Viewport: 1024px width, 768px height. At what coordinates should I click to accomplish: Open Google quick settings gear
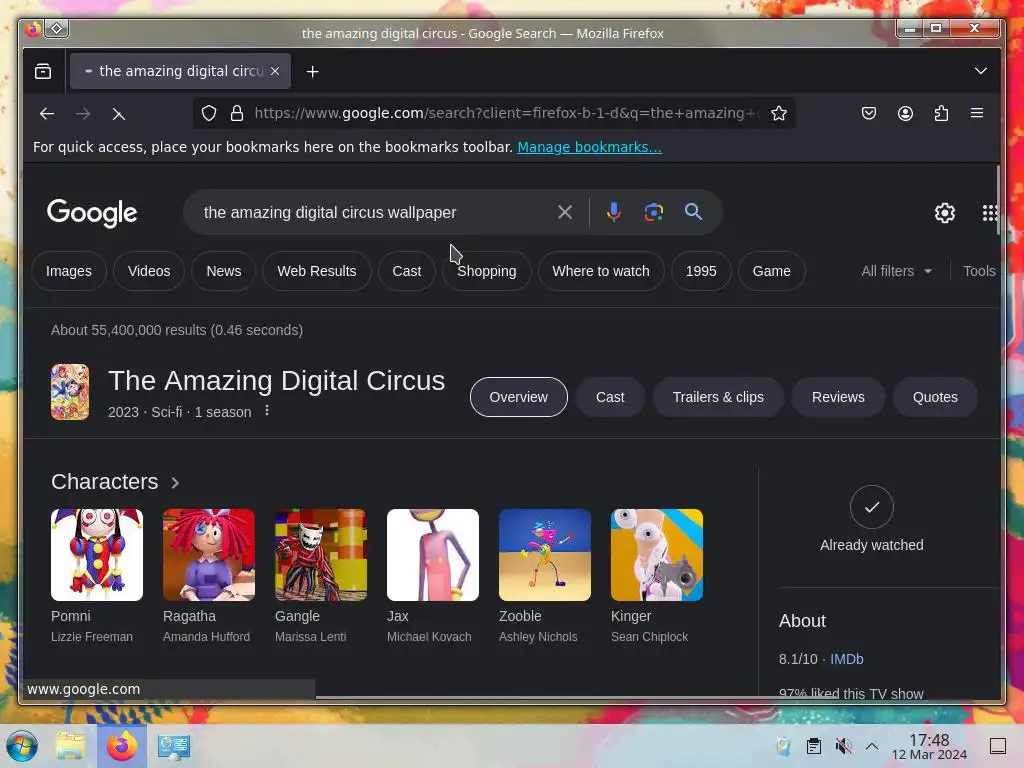(x=944, y=213)
